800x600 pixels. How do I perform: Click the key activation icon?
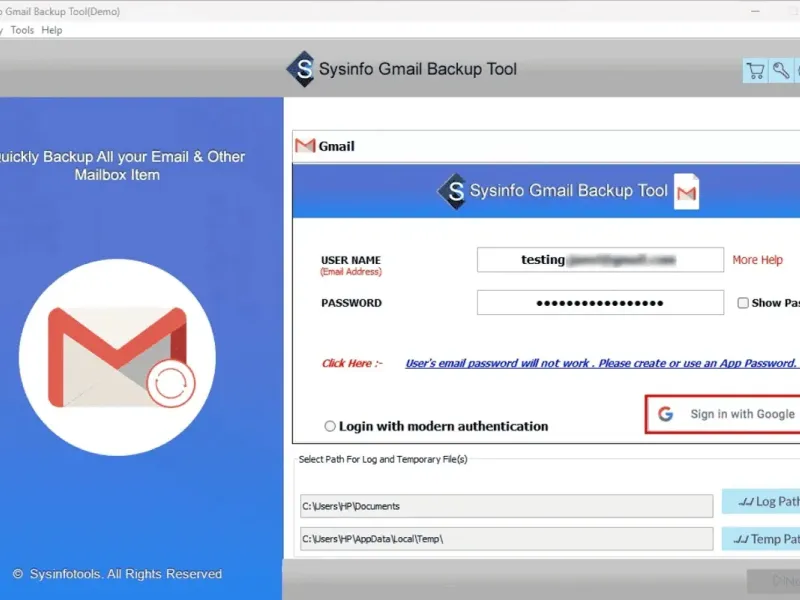click(x=781, y=70)
